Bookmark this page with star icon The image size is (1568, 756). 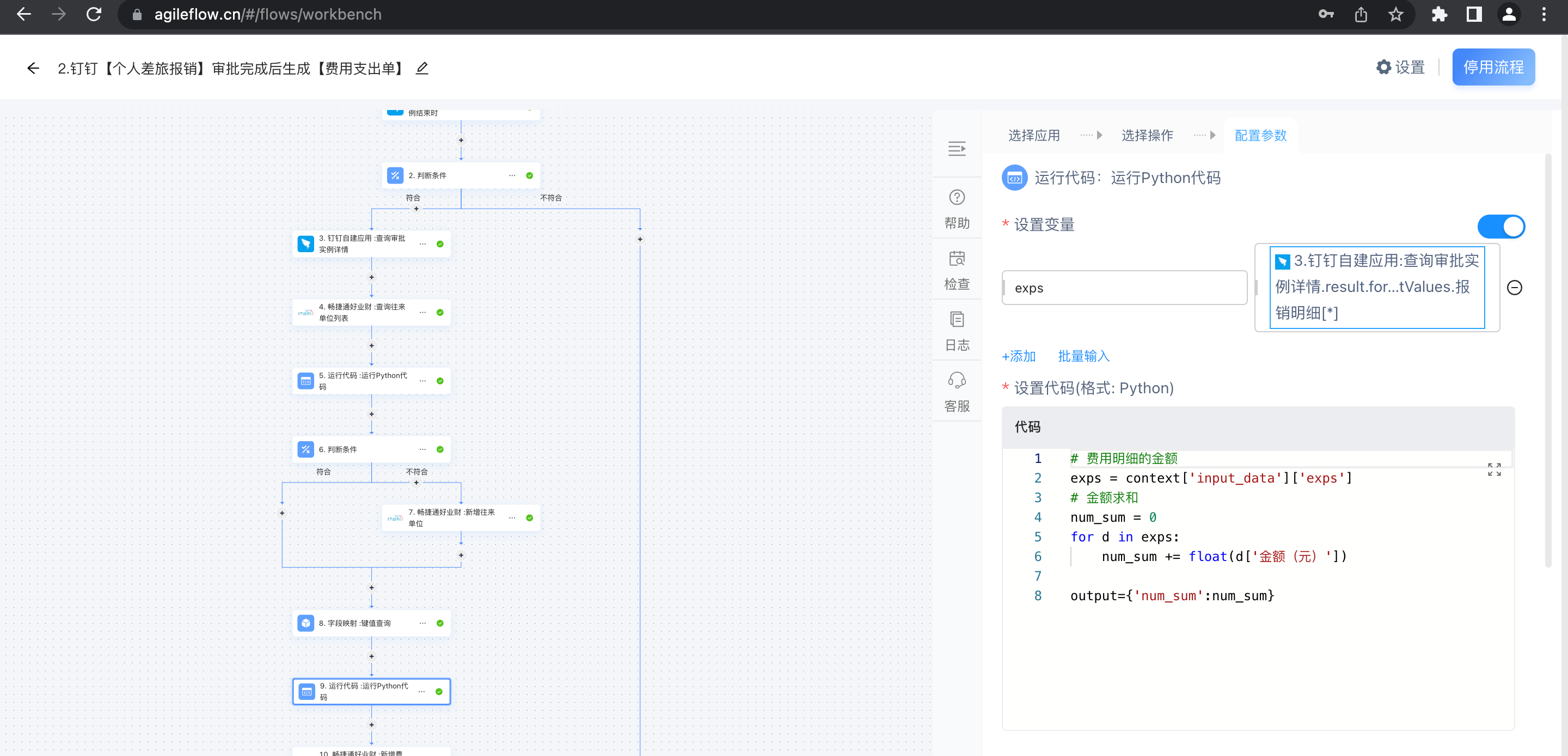(1396, 14)
